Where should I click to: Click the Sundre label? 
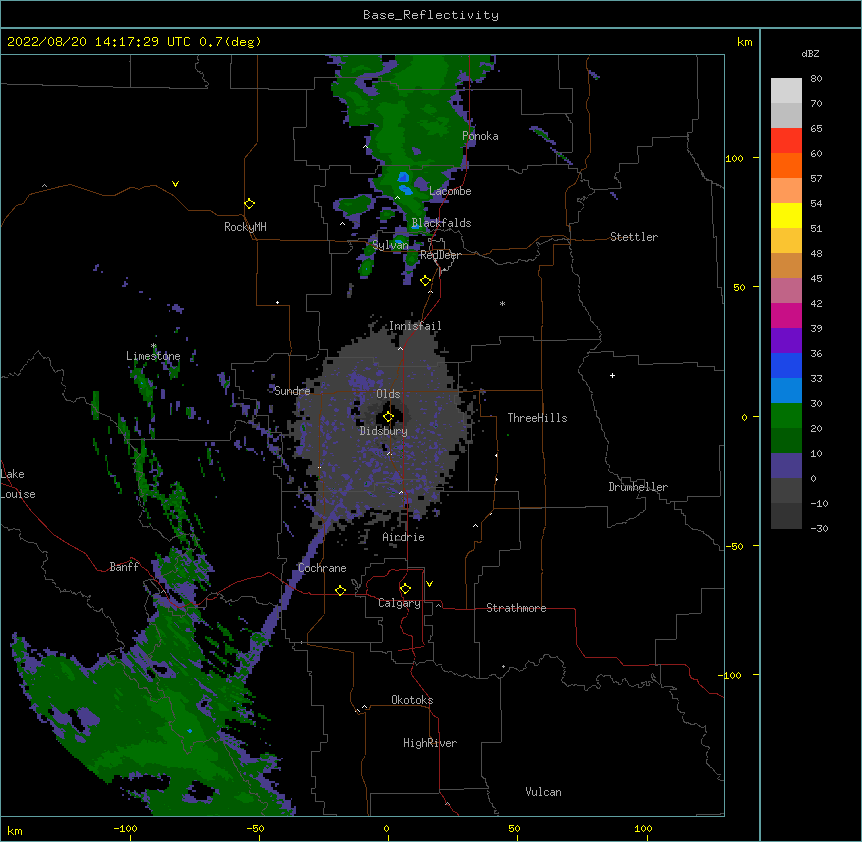tap(292, 391)
